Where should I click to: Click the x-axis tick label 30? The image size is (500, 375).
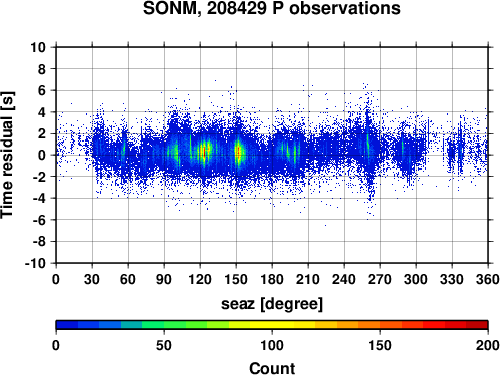[92, 279]
